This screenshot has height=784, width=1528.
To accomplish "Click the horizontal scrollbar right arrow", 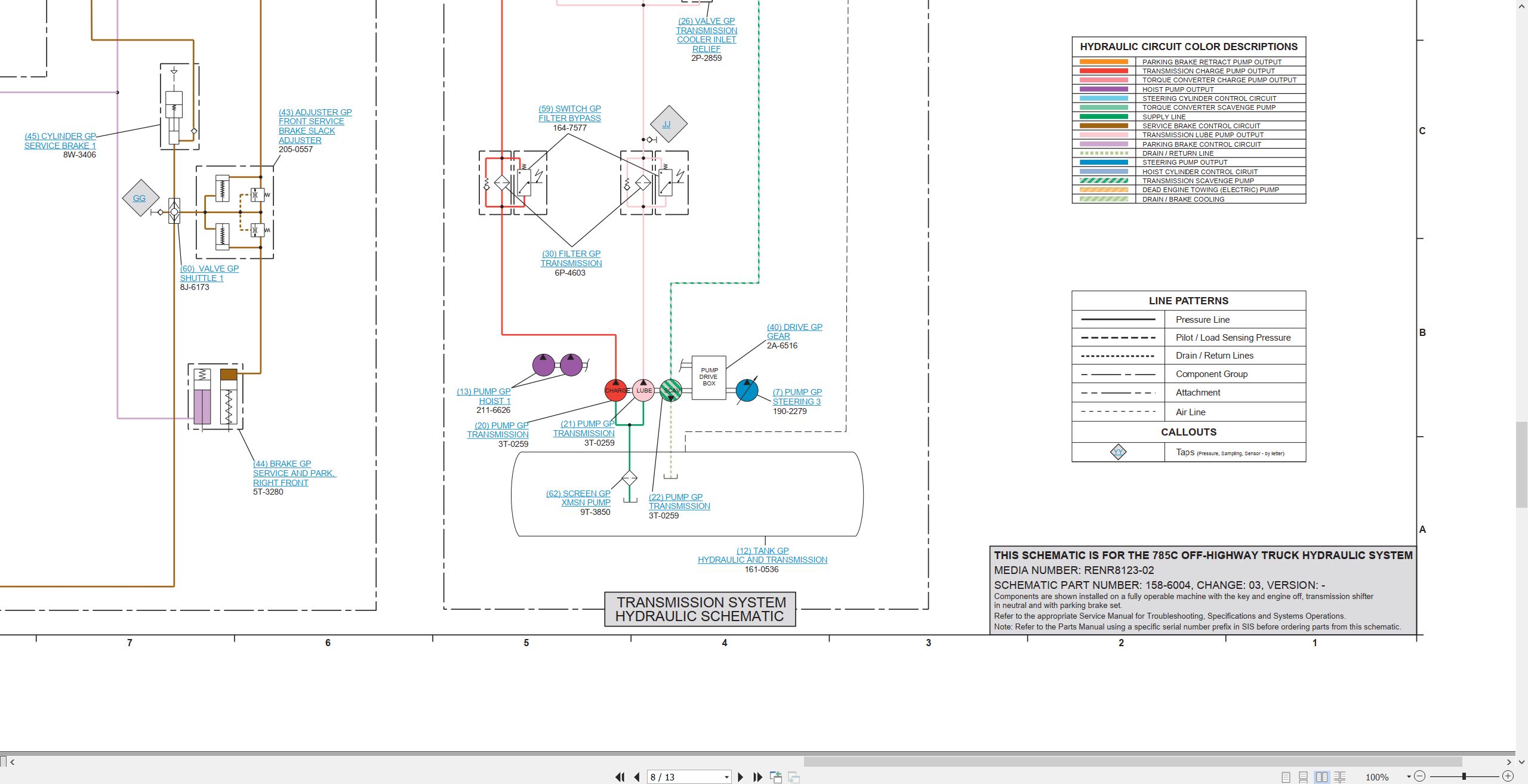I will 1509,762.
